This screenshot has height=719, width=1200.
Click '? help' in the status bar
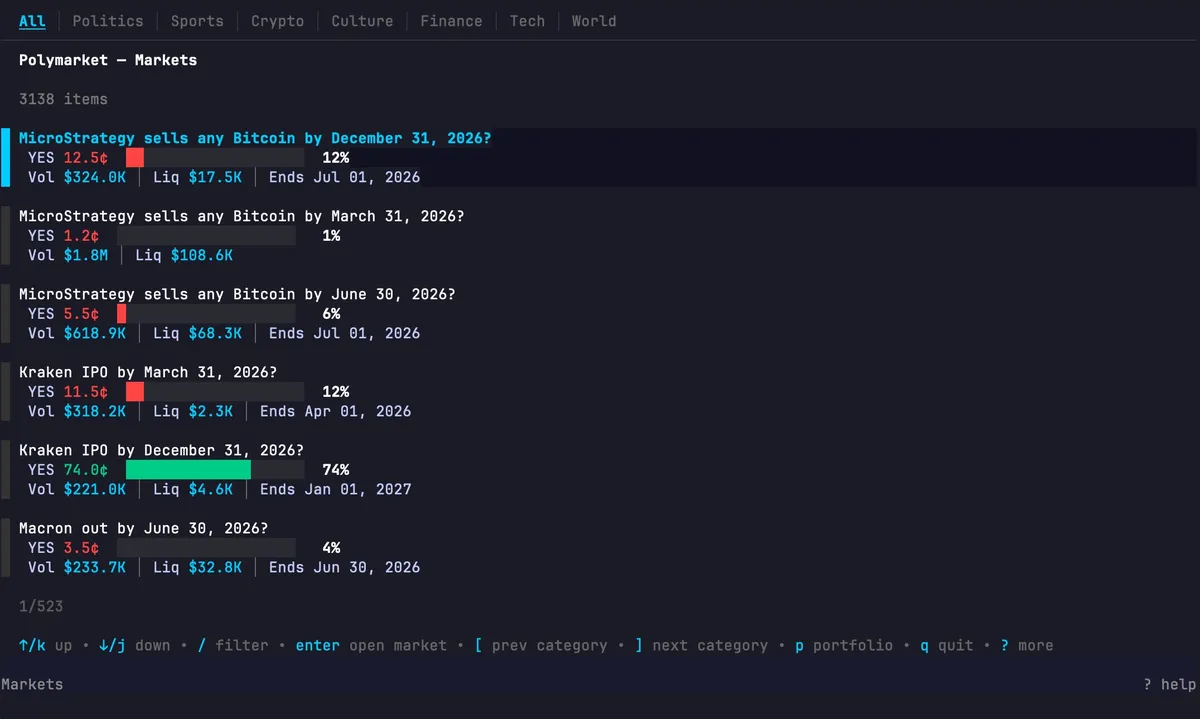tap(1169, 684)
